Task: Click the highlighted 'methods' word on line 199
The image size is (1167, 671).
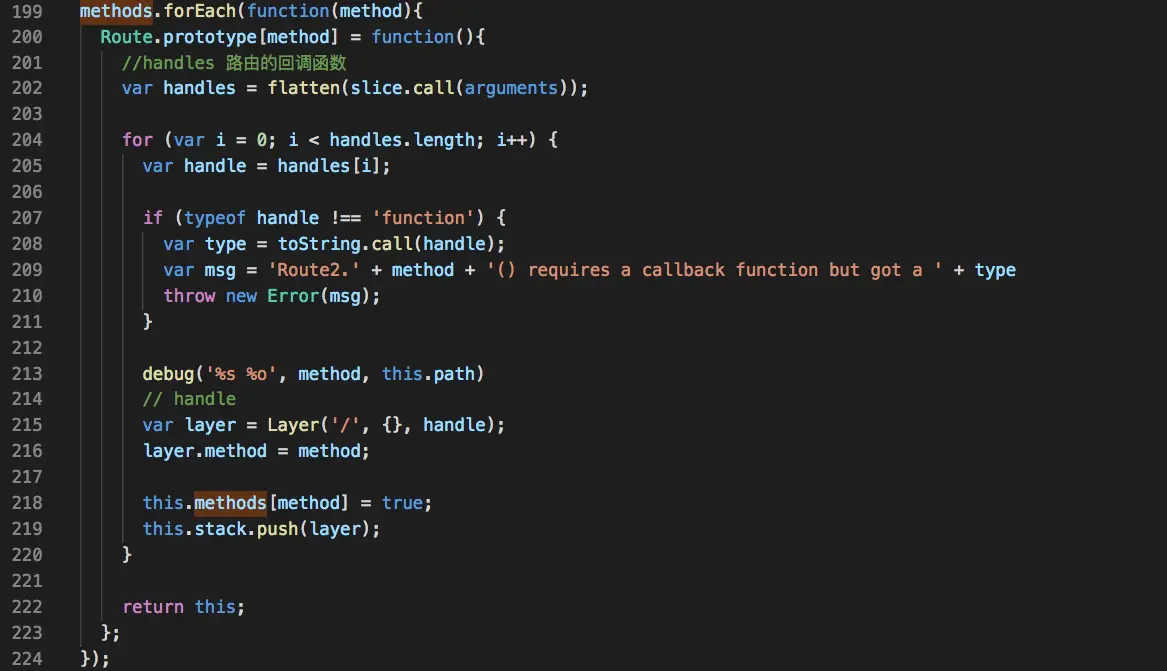Action: [x=116, y=11]
